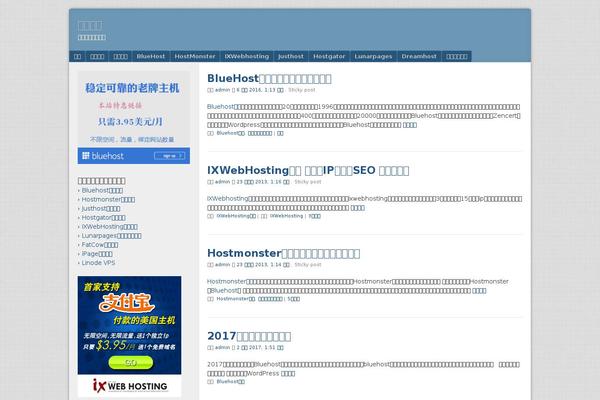
Task: Open the Bluehost 3.95 promo banner
Action: coord(134,117)
